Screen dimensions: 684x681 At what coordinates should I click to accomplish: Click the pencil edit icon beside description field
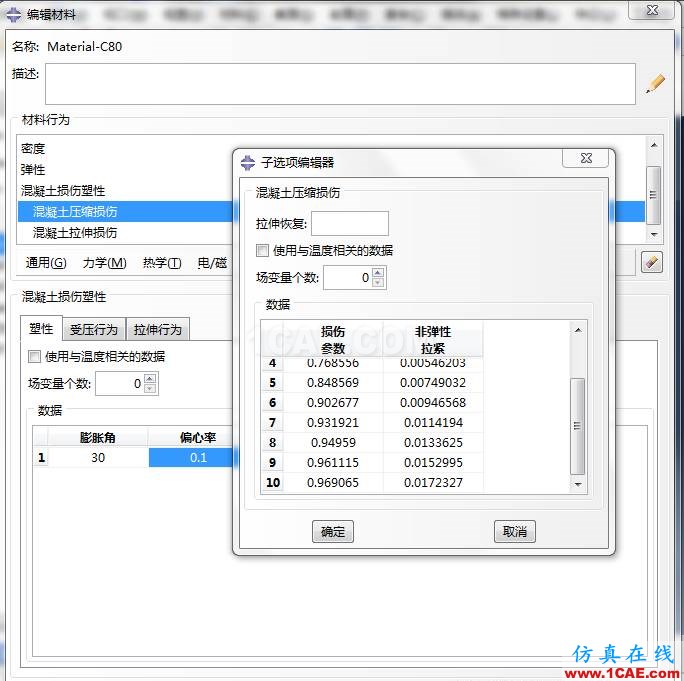point(655,83)
